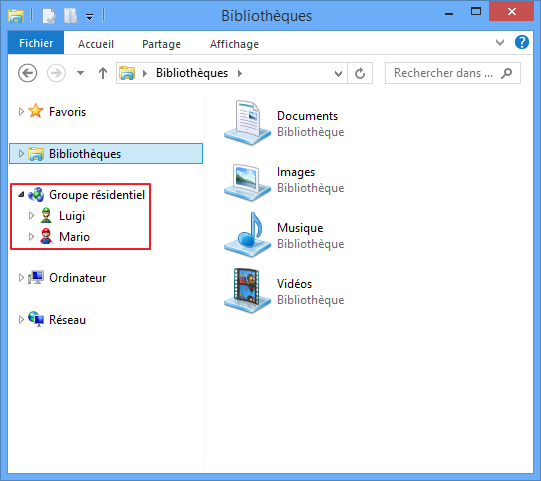Click the Groupe résidentiel homegroup icon
Image resolution: width=541 pixels, height=481 pixels.
click(36, 195)
